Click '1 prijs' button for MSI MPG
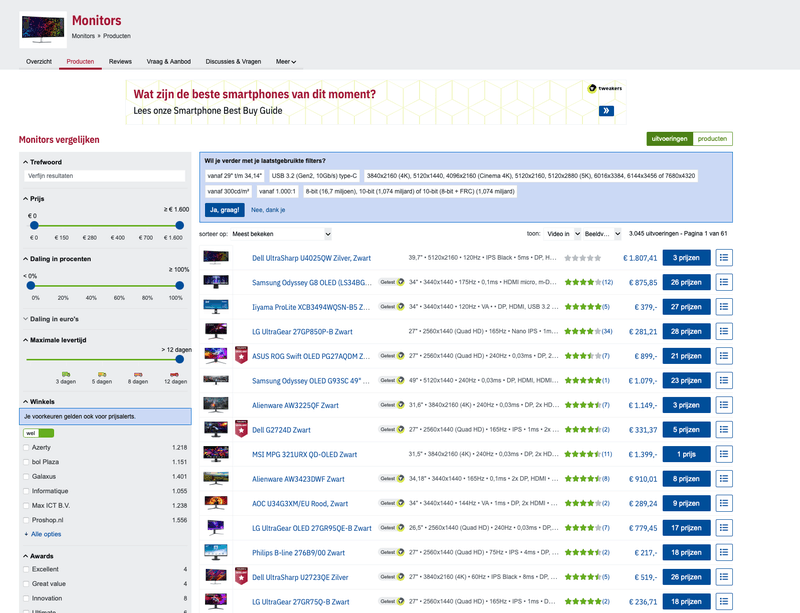 pos(686,454)
